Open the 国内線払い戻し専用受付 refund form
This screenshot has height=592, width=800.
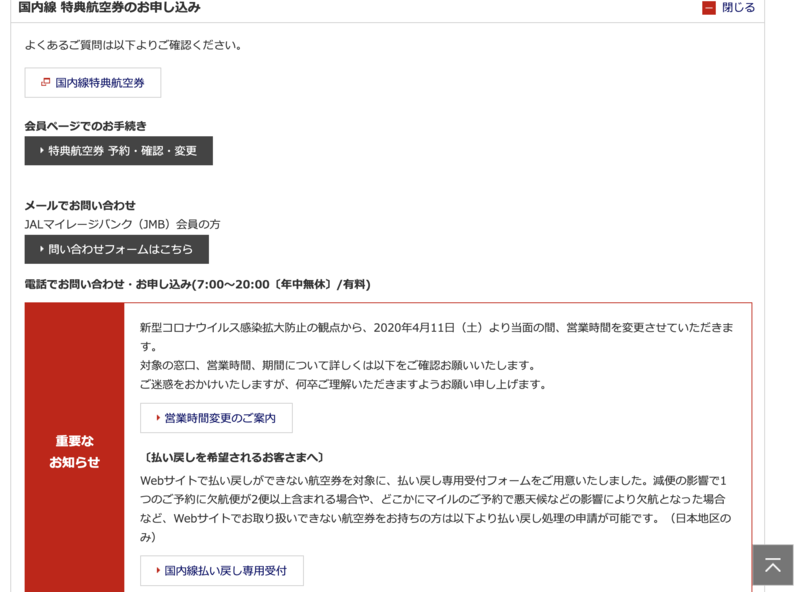(219, 569)
